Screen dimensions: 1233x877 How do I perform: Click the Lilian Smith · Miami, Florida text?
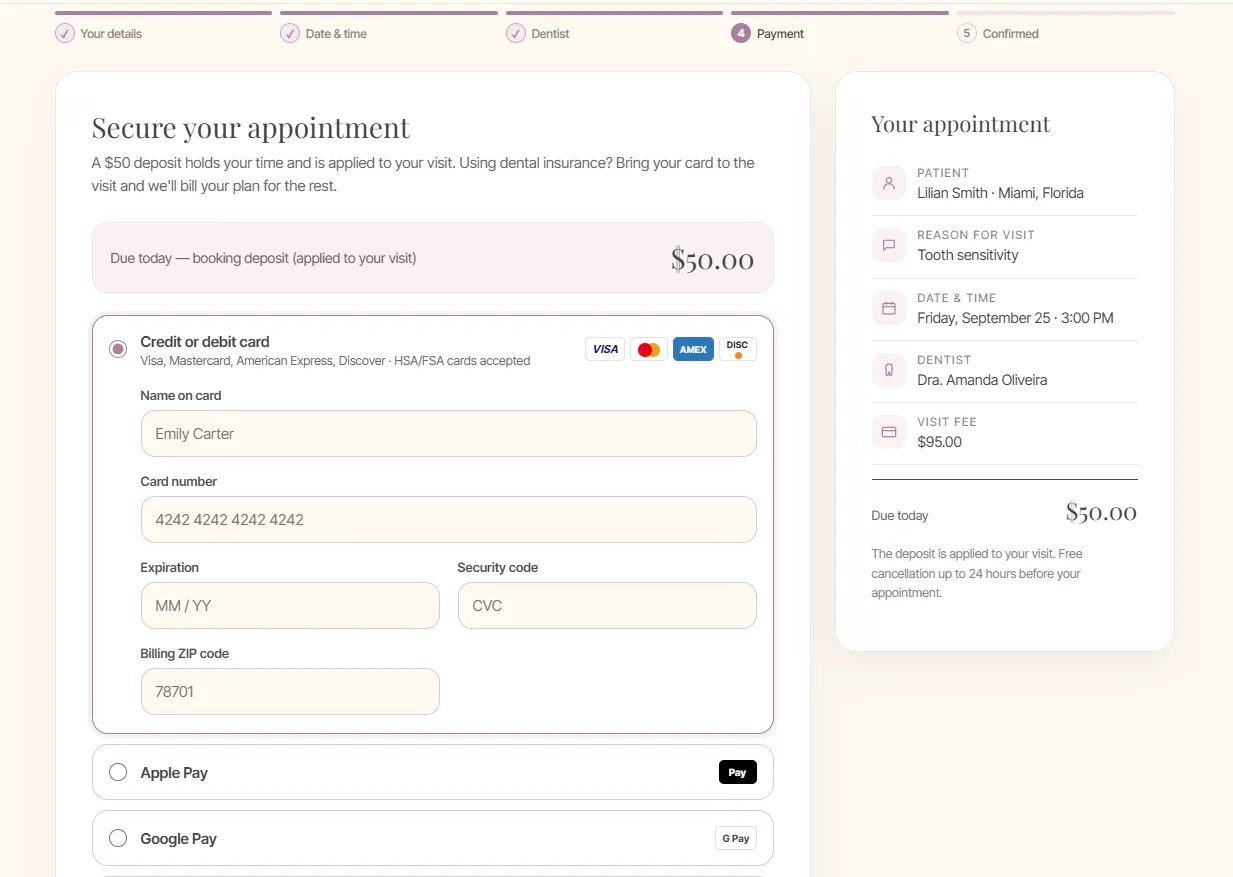[1000, 193]
